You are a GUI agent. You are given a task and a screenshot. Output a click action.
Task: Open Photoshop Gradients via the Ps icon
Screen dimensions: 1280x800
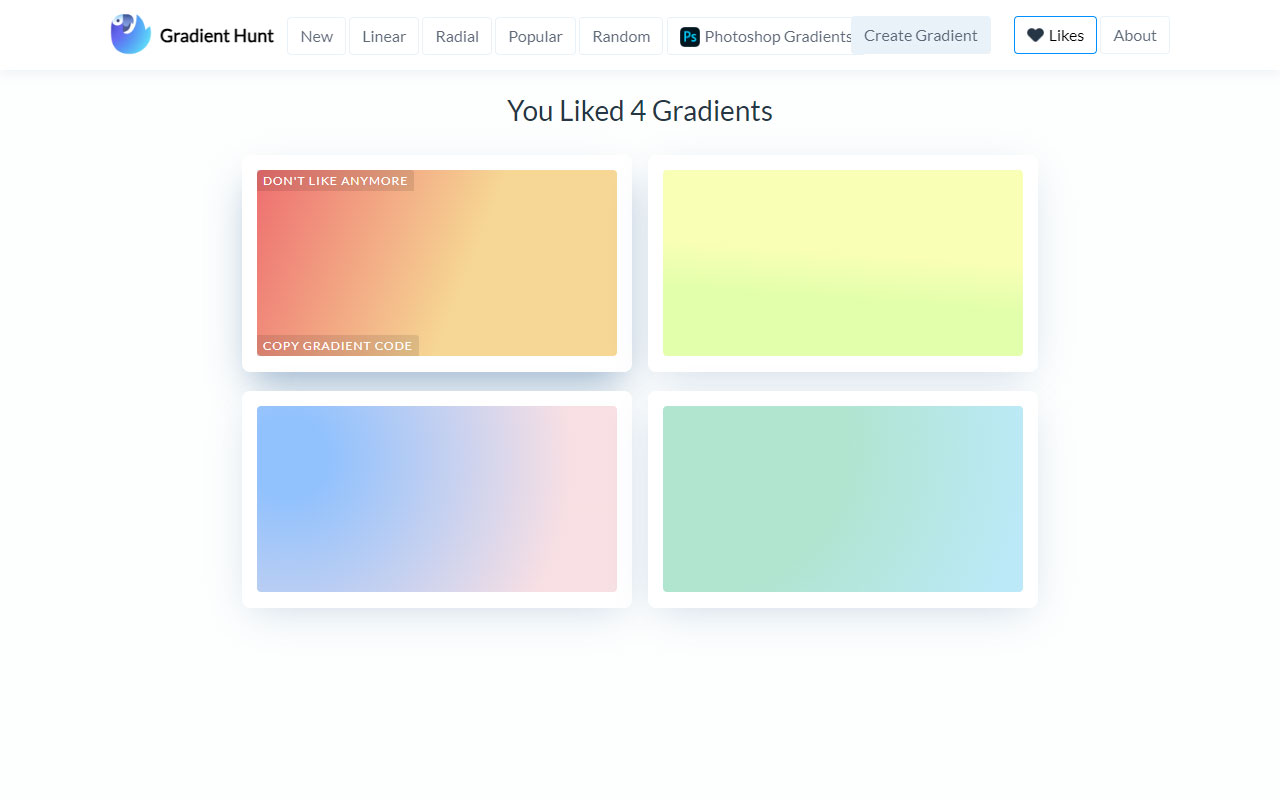tap(689, 36)
